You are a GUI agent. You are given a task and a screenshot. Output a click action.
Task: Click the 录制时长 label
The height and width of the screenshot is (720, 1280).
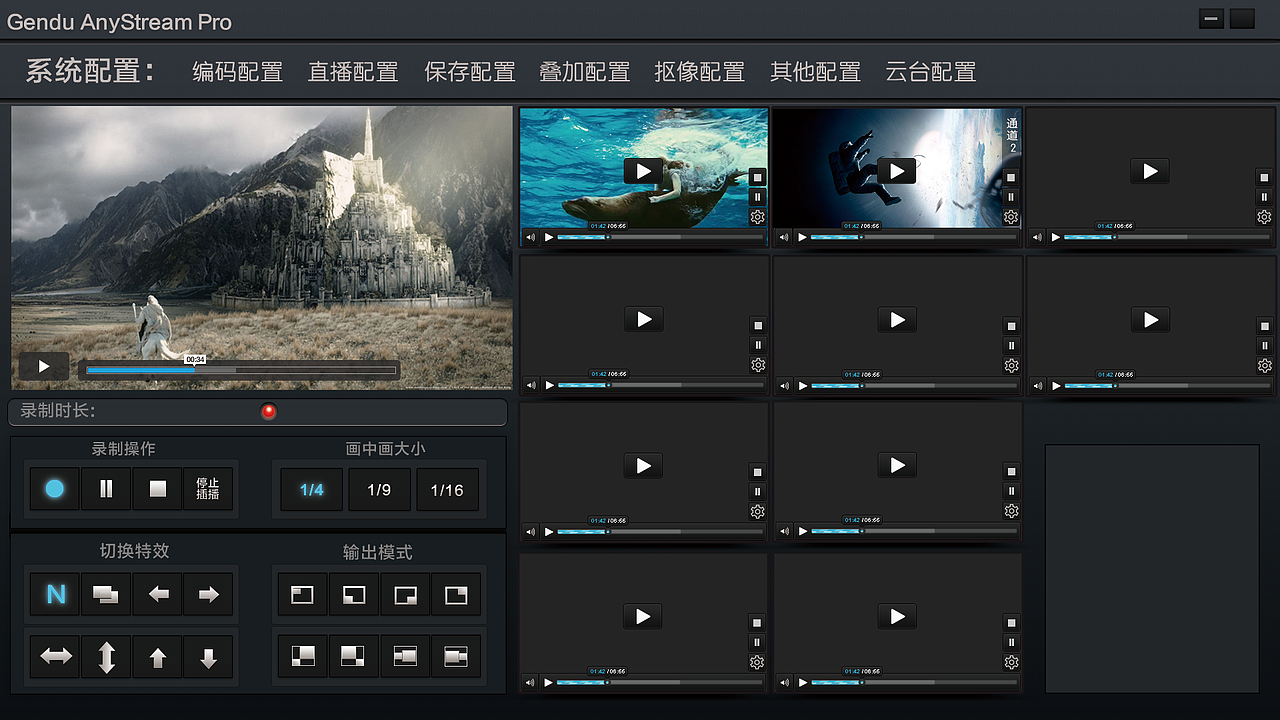click(58, 411)
